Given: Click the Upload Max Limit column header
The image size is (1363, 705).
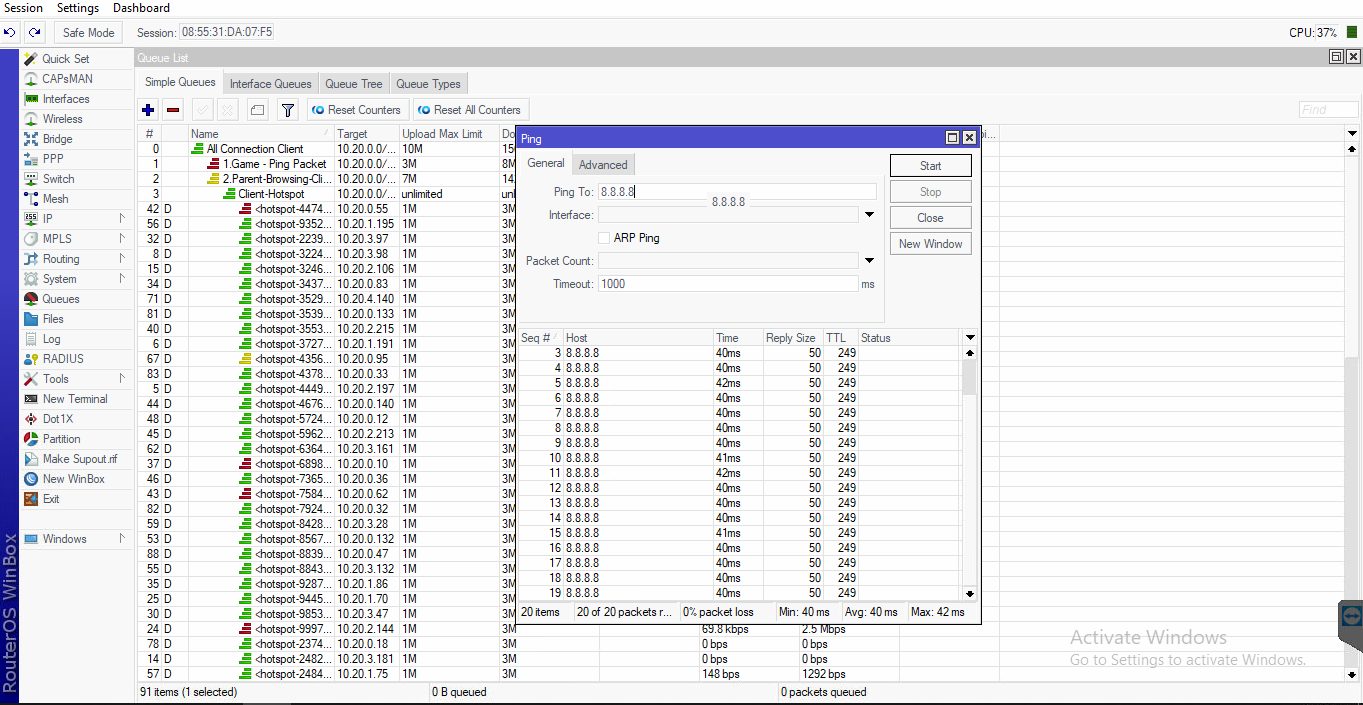Looking at the screenshot, I should (x=448, y=134).
